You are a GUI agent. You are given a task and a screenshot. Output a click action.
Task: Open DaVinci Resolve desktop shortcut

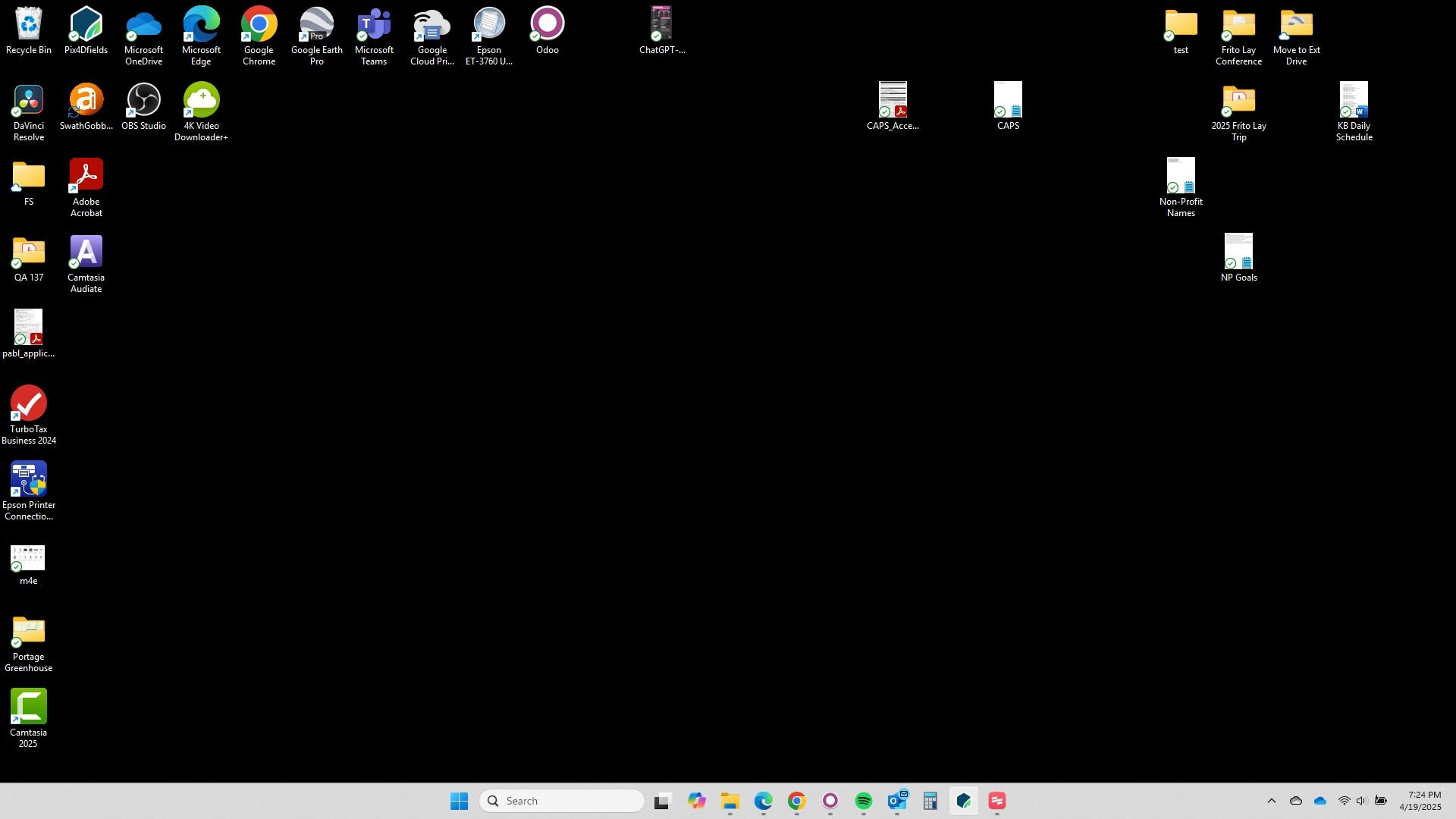pyautogui.click(x=28, y=101)
